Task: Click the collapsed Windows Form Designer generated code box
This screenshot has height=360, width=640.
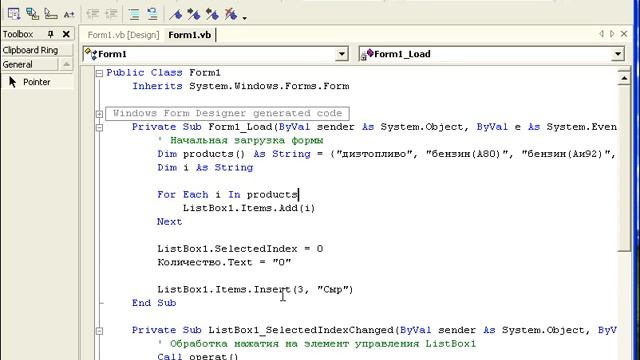Action: (227, 113)
